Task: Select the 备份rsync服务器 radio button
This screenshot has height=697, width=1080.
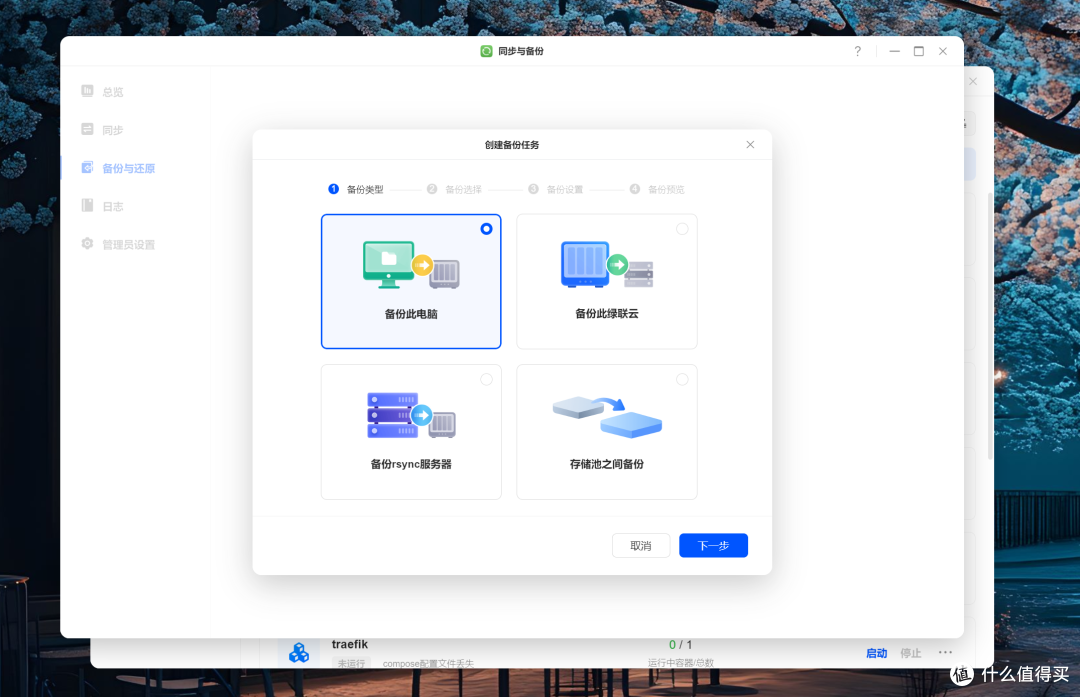Action: [486, 379]
